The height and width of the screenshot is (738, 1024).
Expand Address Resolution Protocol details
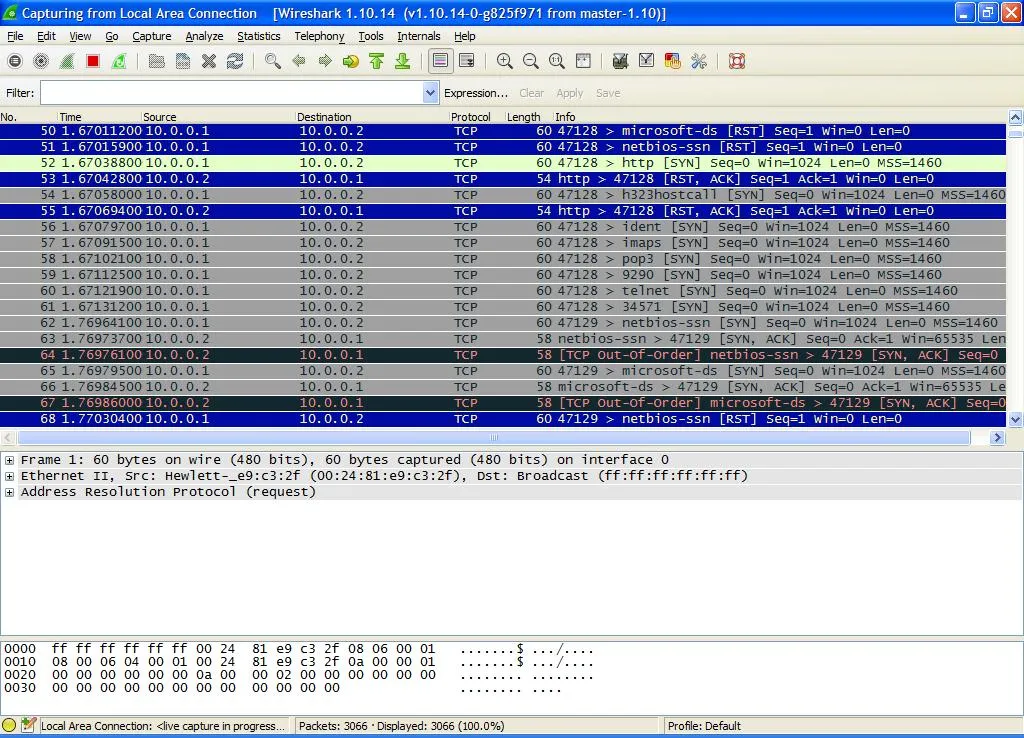(x=9, y=491)
